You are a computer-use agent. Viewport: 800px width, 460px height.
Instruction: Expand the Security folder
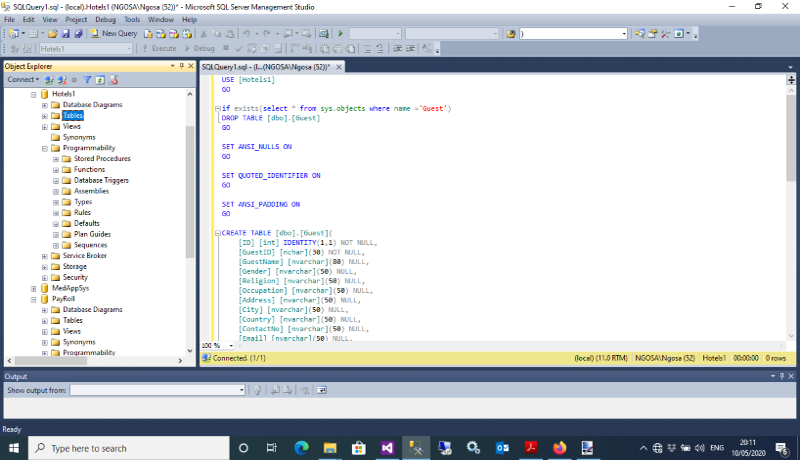(44, 278)
